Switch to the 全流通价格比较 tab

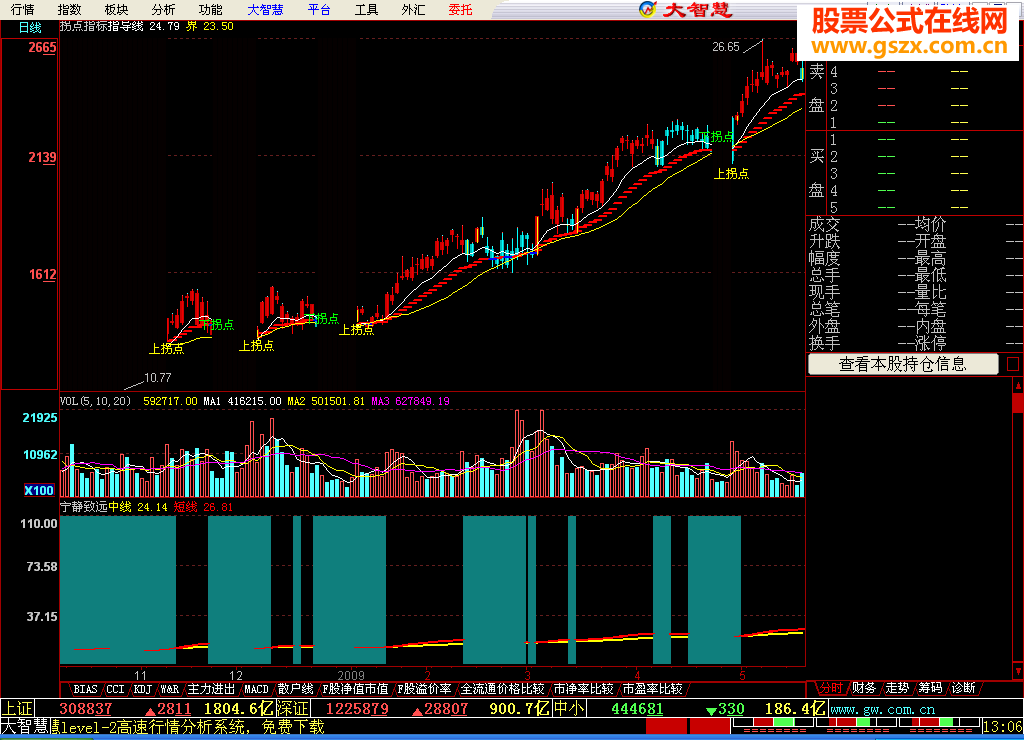coord(503,689)
